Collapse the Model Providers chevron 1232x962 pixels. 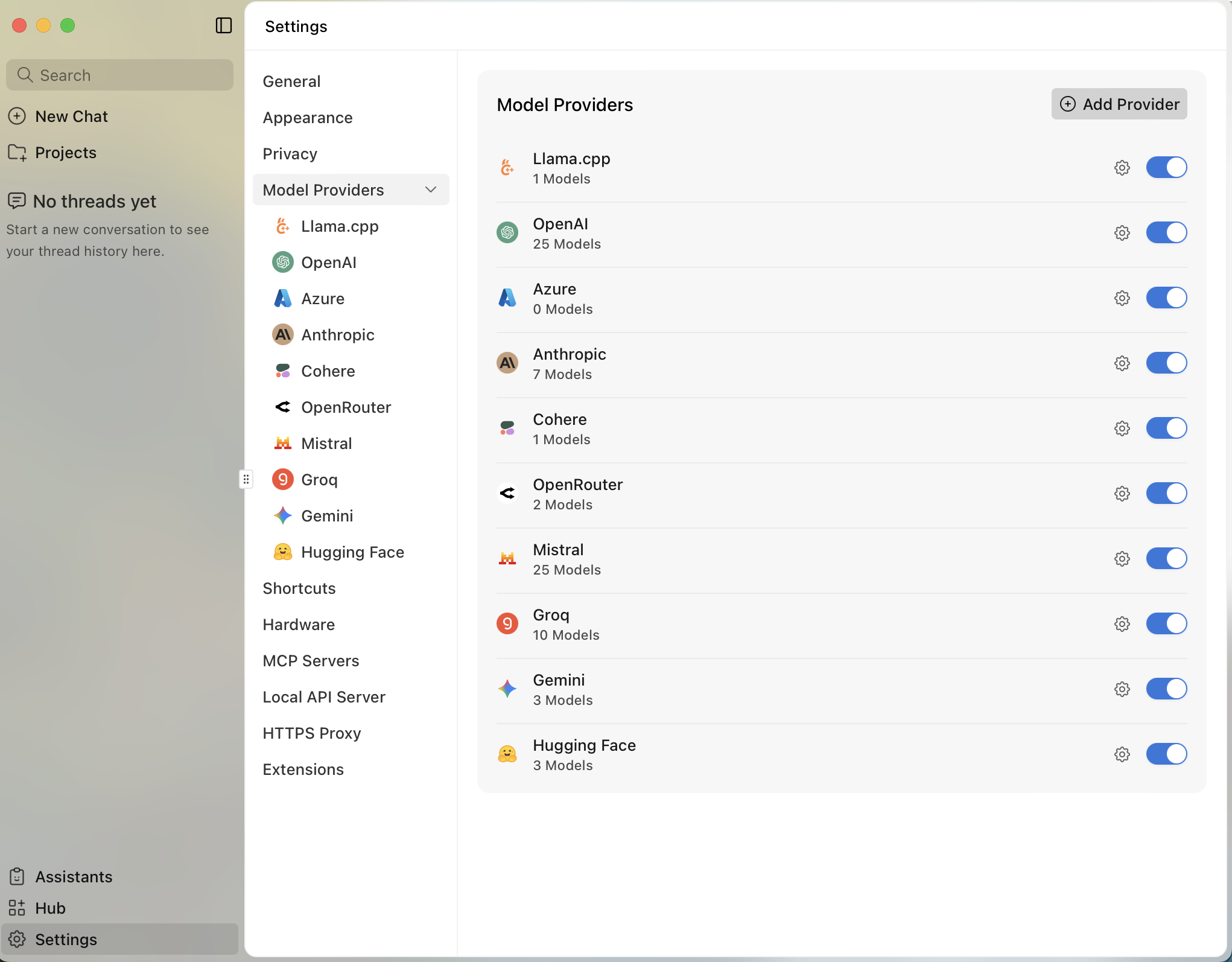point(431,190)
